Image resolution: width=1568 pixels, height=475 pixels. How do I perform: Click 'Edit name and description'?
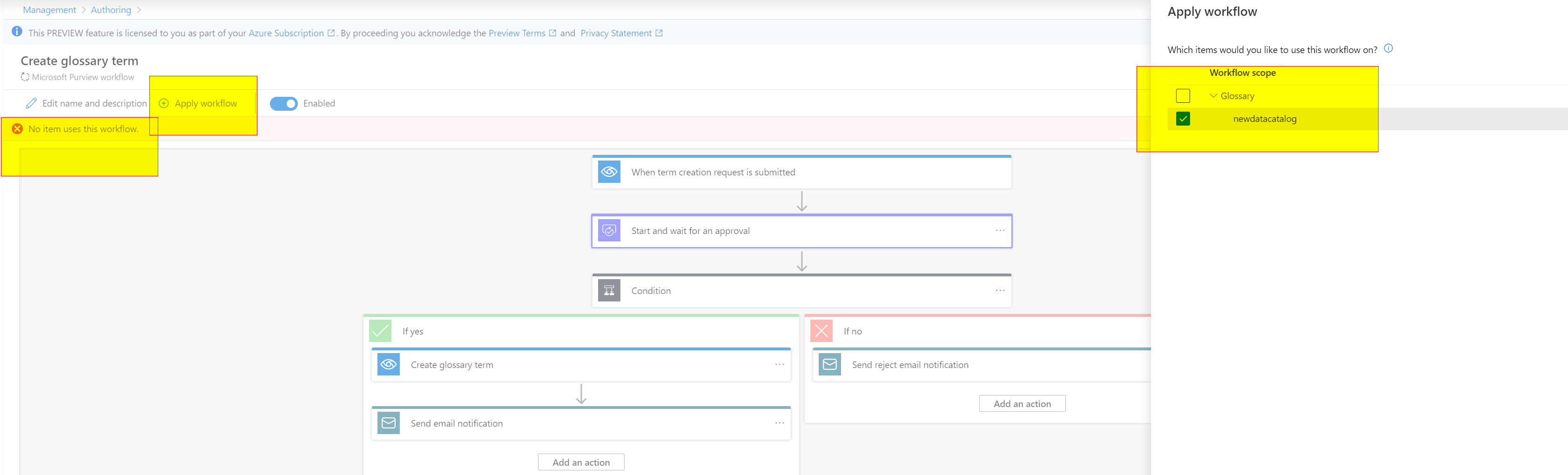coord(87,103)
